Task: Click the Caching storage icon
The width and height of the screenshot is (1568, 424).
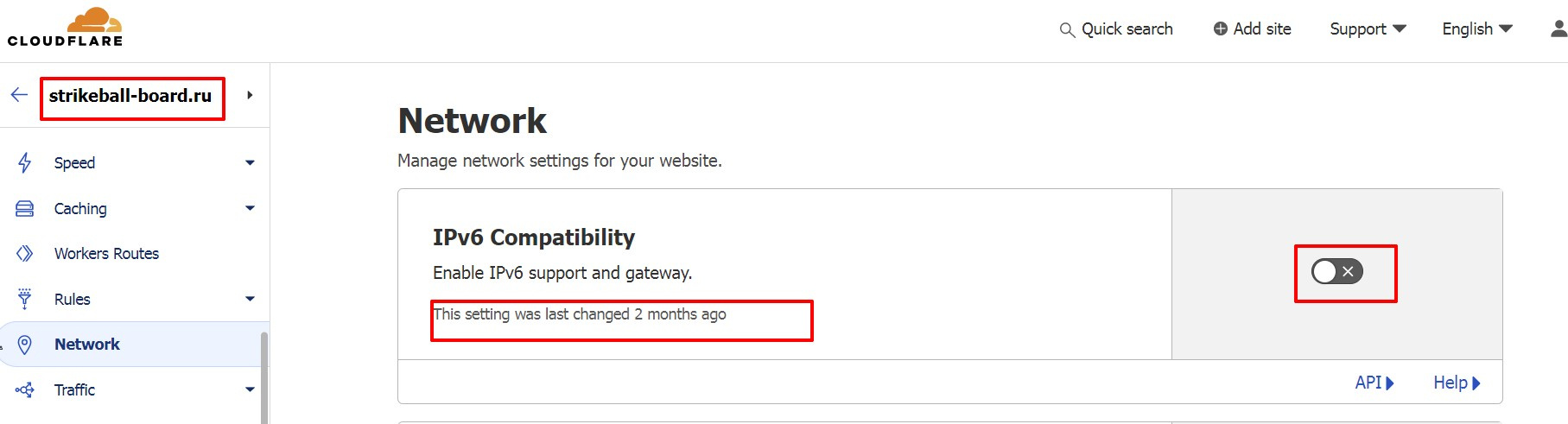Action: (25, 208)
